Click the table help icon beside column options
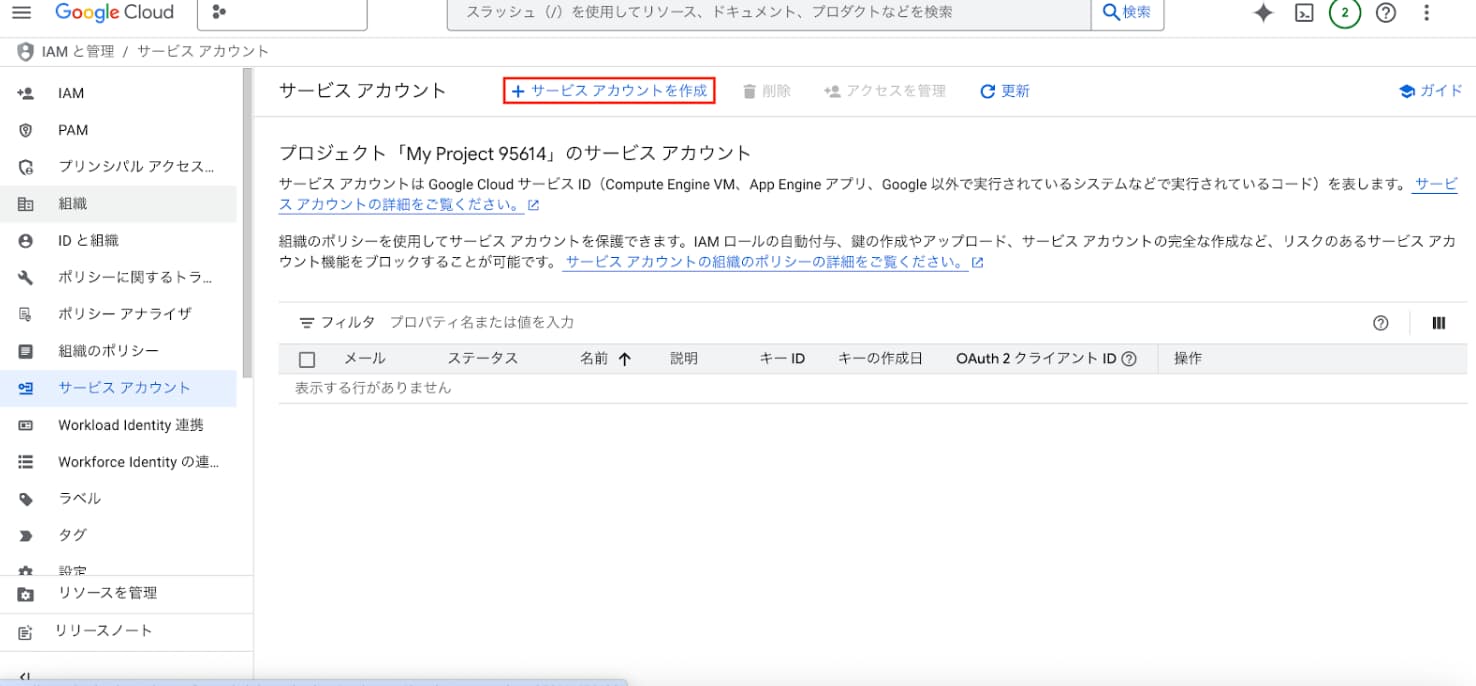Image resolution: width=1476 pixels, height=686 pixels. [x=1381, y=323]
